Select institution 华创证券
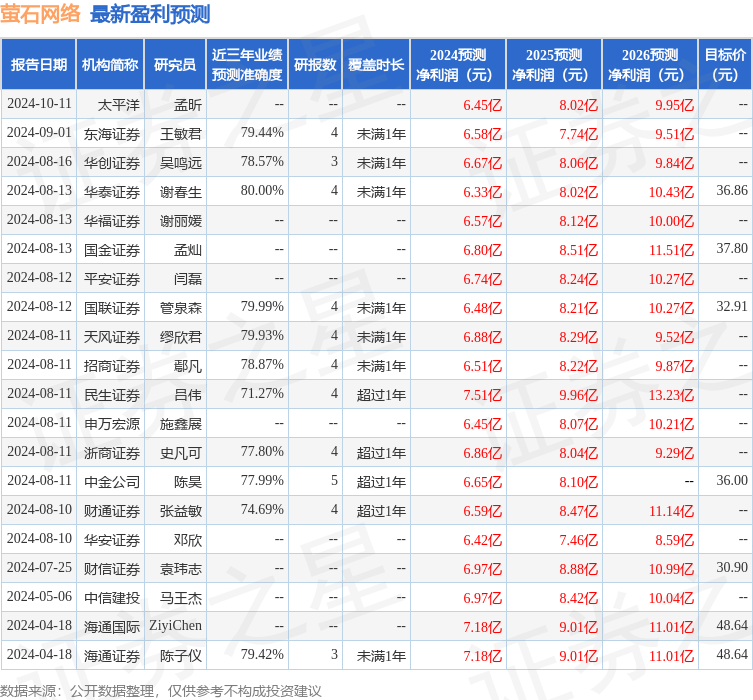The height and width of the screenshot is (700, 753). pyautogui.click(x=111, y=163)
